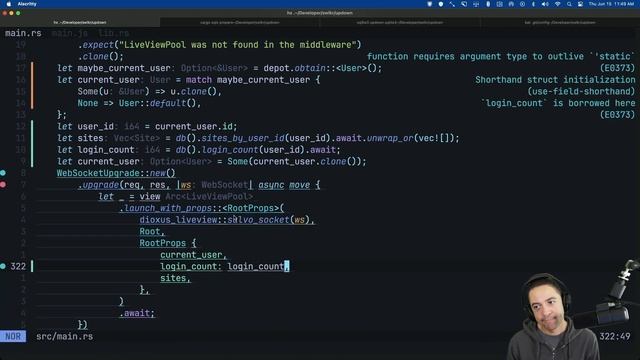This screenshot has height=360, width=640.
Task: Click ".upgrade(req, res," call
Action: (124, 185)
